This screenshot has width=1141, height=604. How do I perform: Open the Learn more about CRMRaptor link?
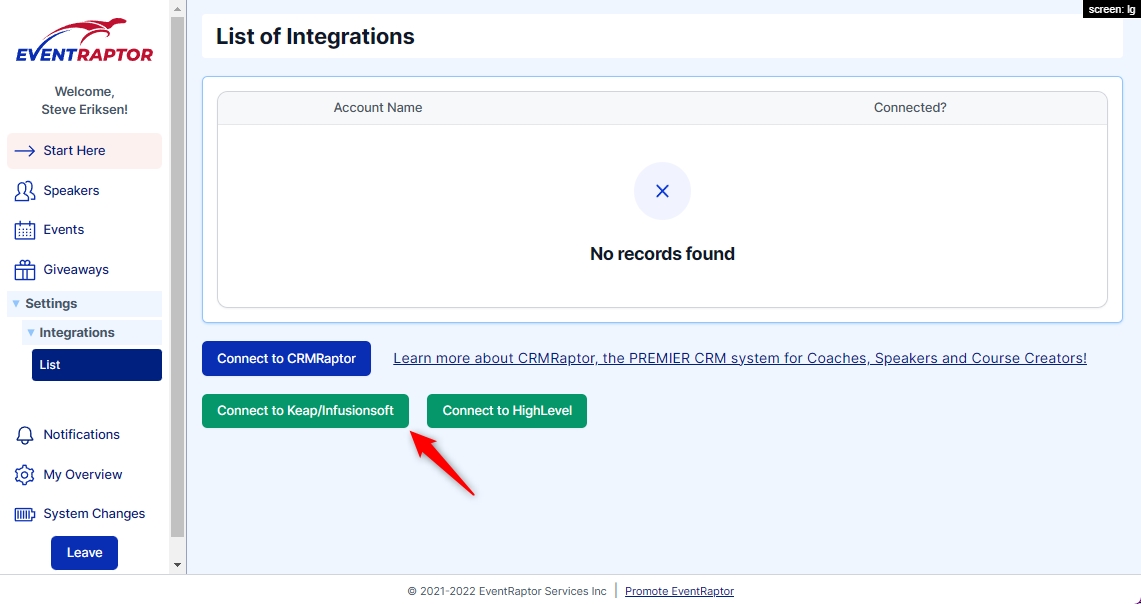739,358
